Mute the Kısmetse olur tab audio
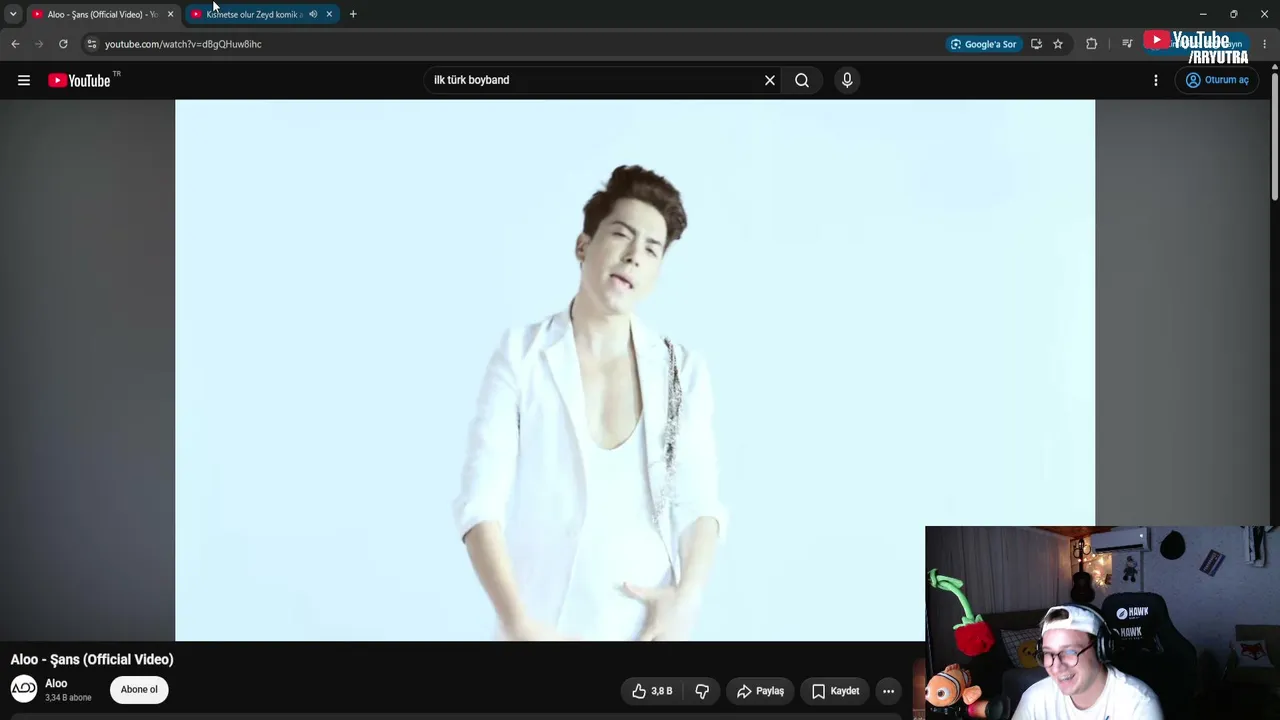Viewport: 1280px width, 720px height. pos(313,14)
